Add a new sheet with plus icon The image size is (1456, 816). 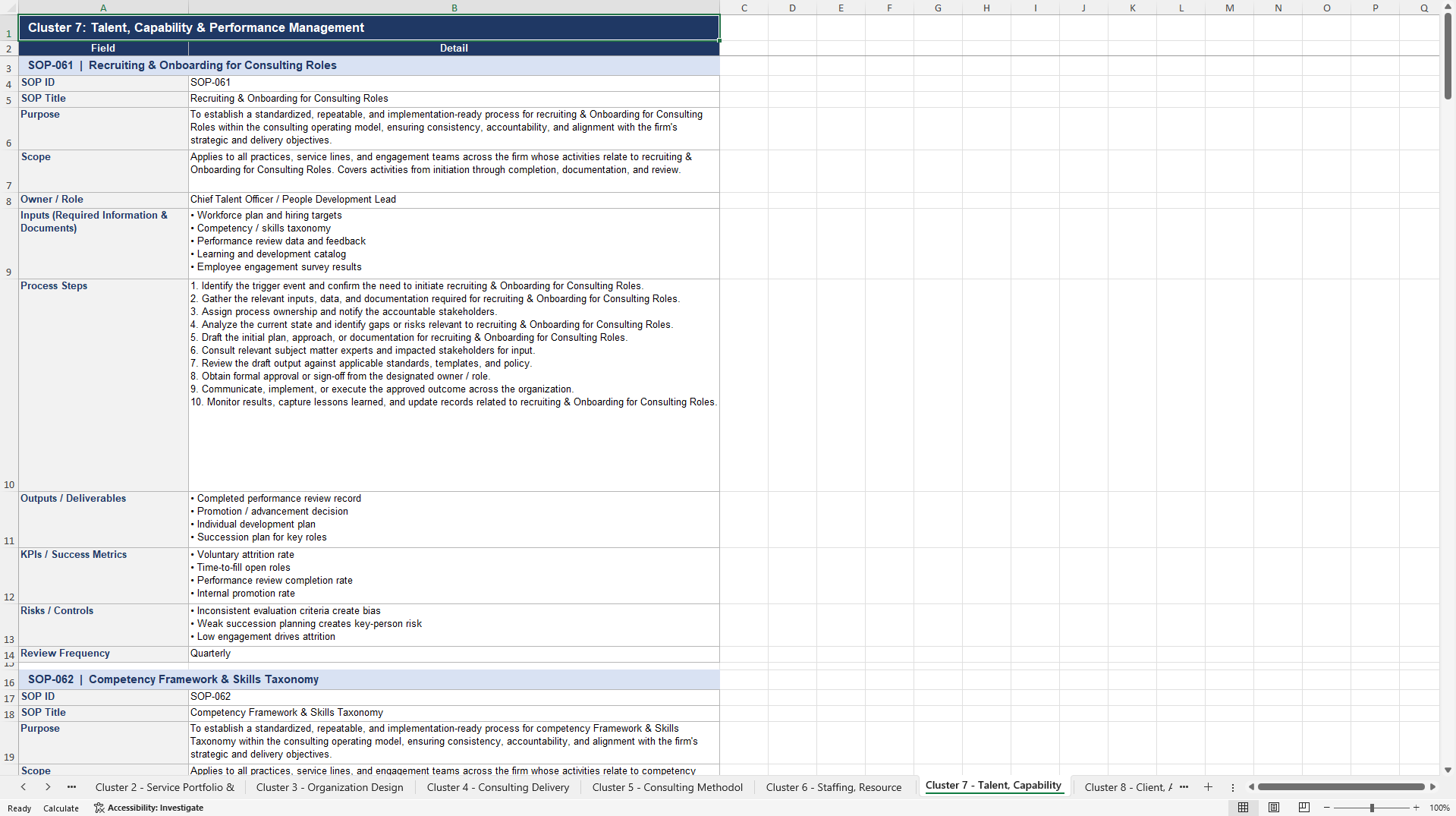click(x=1208, y=787)
